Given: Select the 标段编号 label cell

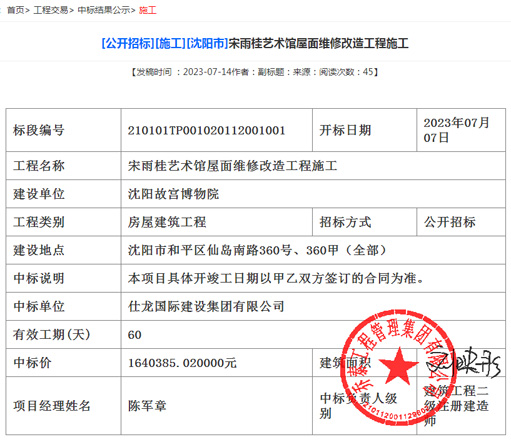Looking at the screenshot, I should (x=63, y=130).
